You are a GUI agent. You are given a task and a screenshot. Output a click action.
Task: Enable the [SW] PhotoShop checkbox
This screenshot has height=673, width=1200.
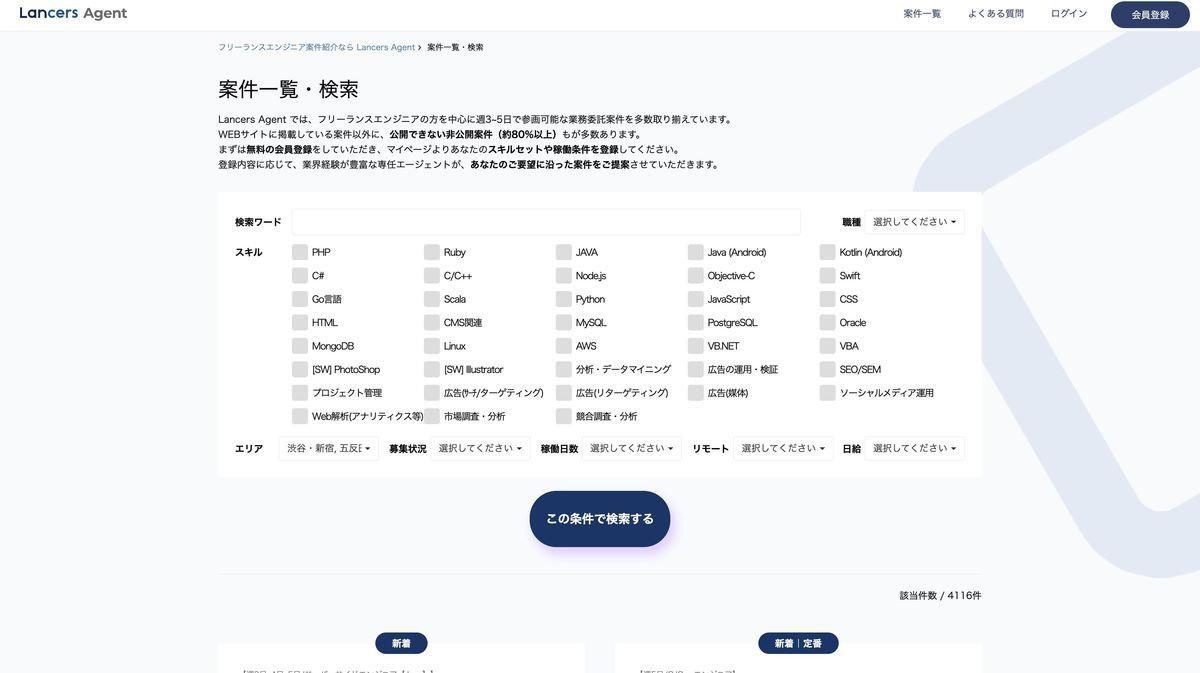pyautogui.click(x=300, y=370)
